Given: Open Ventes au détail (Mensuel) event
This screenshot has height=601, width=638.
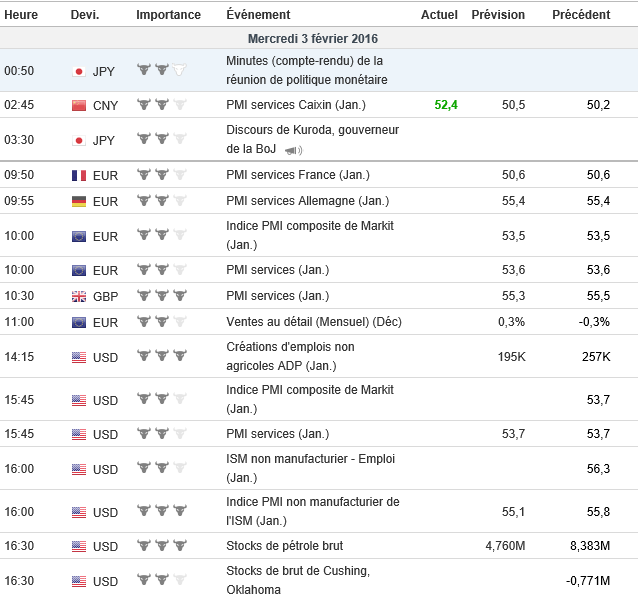Looking at the screenshot, I should coord(313,322).
